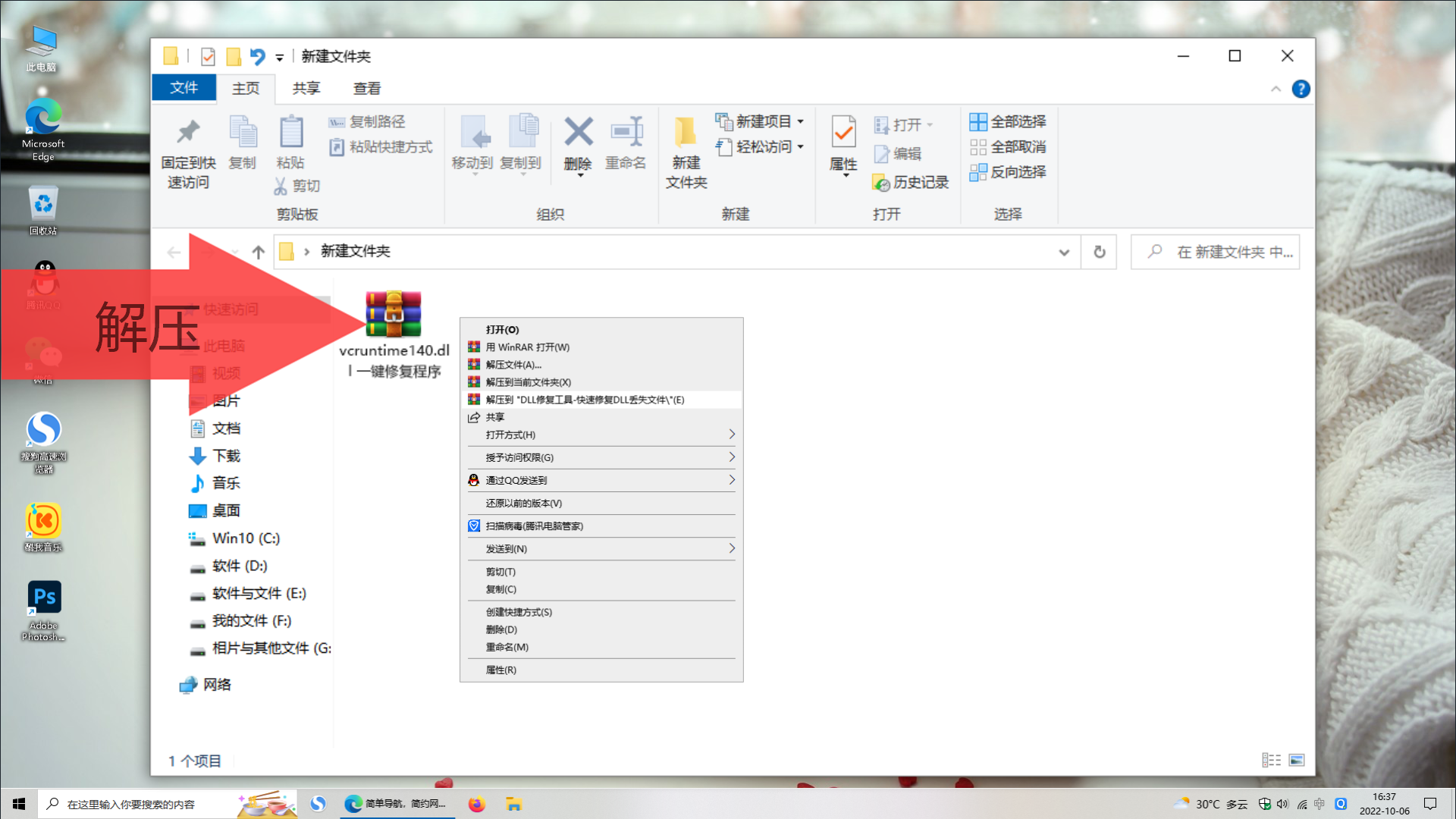Expand Send via QQ submenu

pyautogui.click(x=601, y=480)
